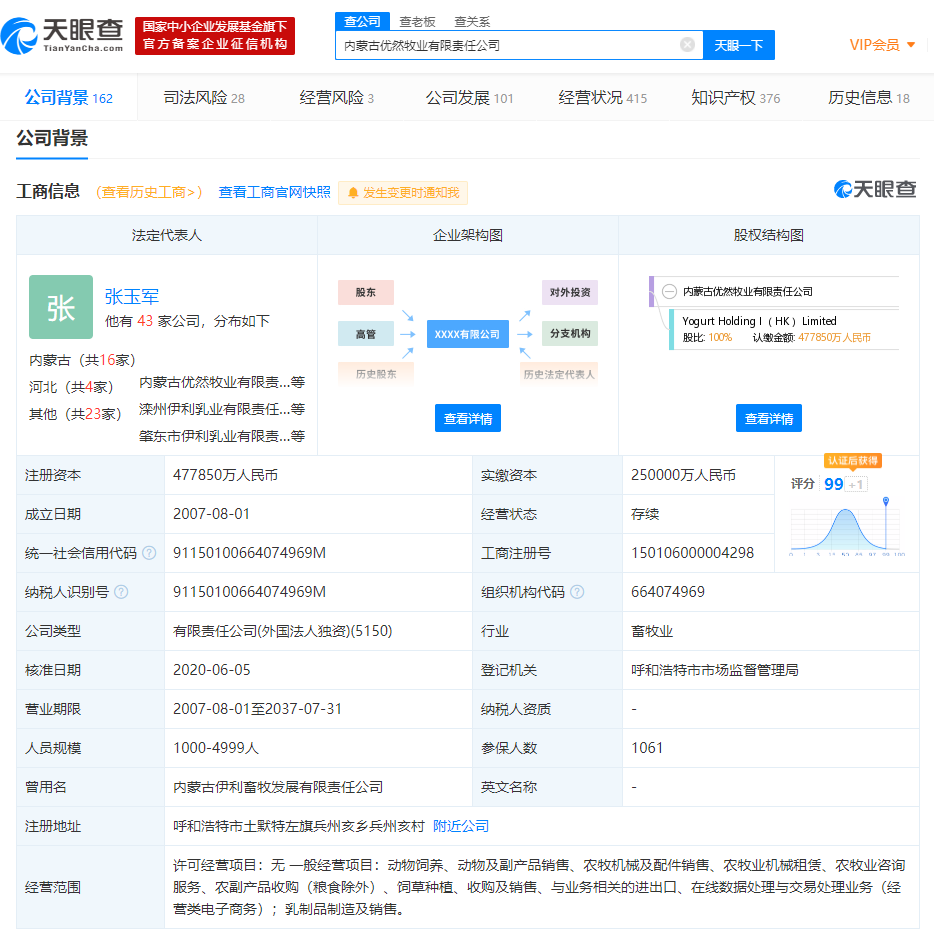
Task: Select 人员规模 value 1000-4999人
Action: [x=216, y=748]
